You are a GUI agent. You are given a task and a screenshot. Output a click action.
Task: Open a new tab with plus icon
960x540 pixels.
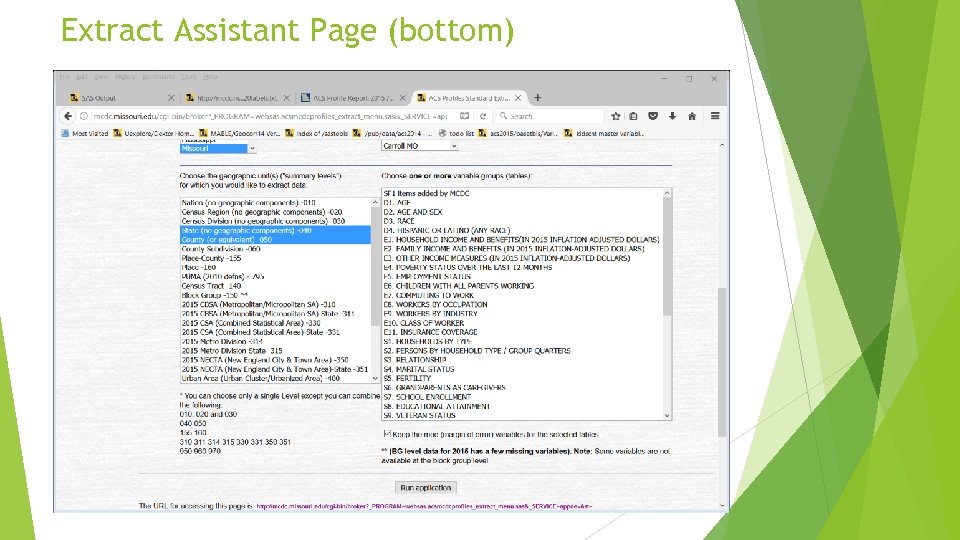(538, 97)
